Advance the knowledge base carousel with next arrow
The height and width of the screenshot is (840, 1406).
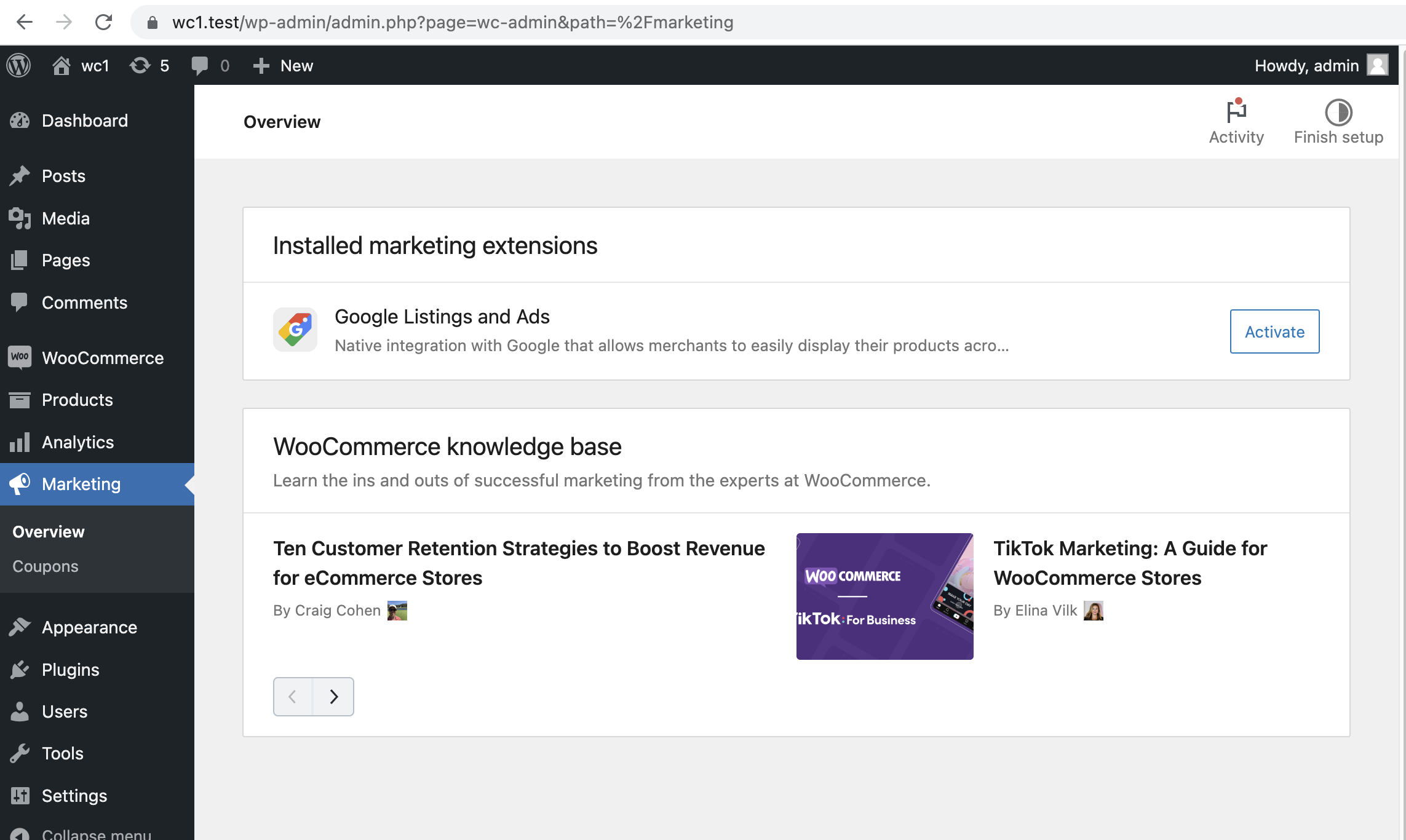click(334, 696)
